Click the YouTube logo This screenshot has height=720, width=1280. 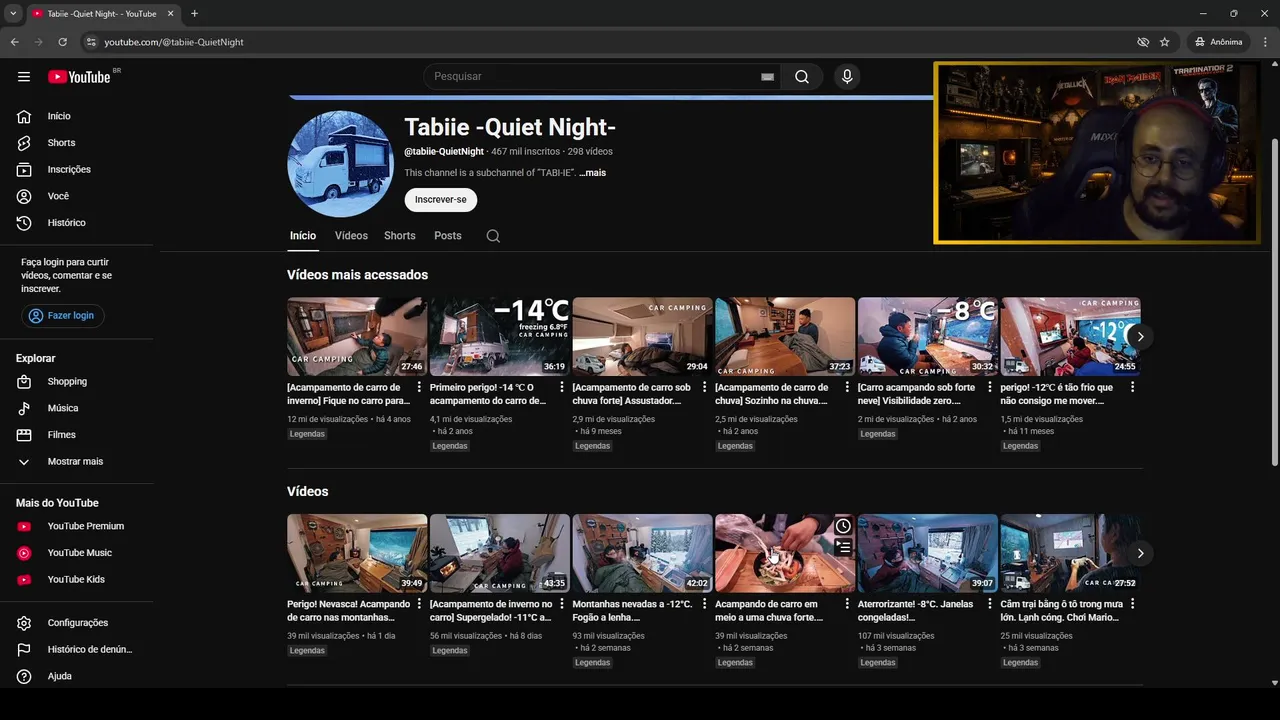79,77
